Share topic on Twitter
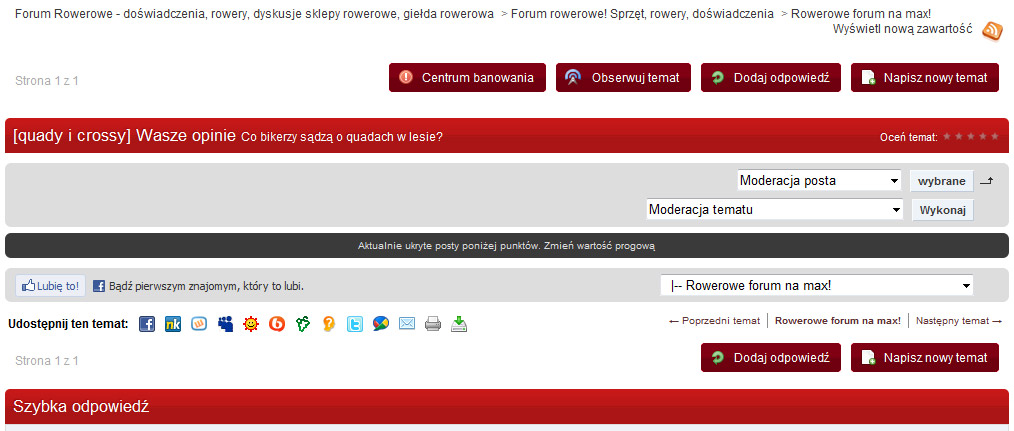 pos(355,324)
